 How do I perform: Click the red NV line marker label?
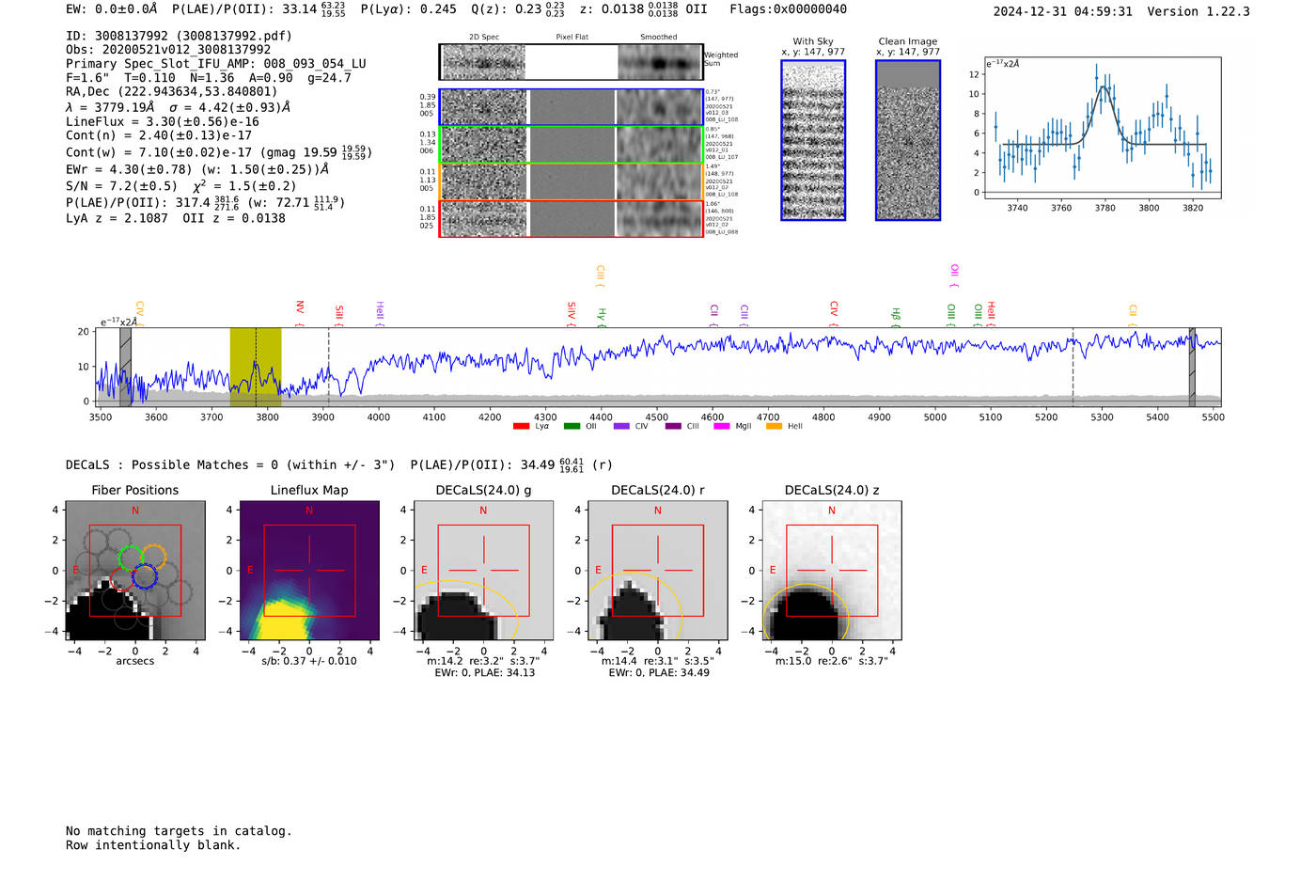coord(300,308)
